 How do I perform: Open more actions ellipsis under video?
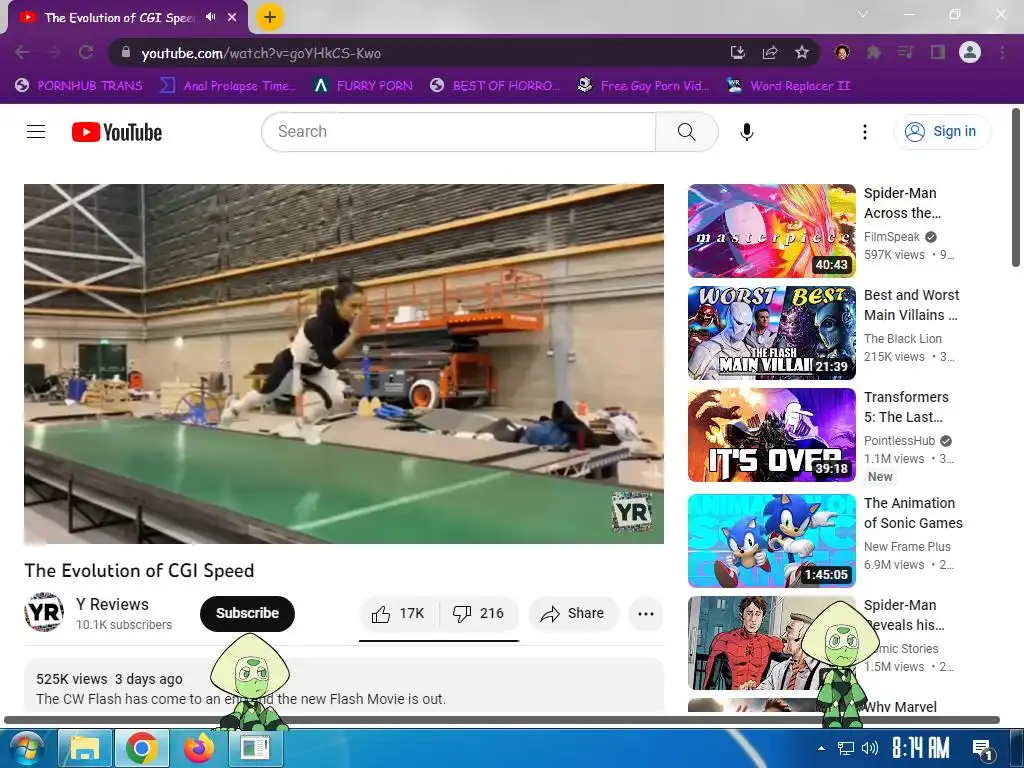[x=646, y=614]
